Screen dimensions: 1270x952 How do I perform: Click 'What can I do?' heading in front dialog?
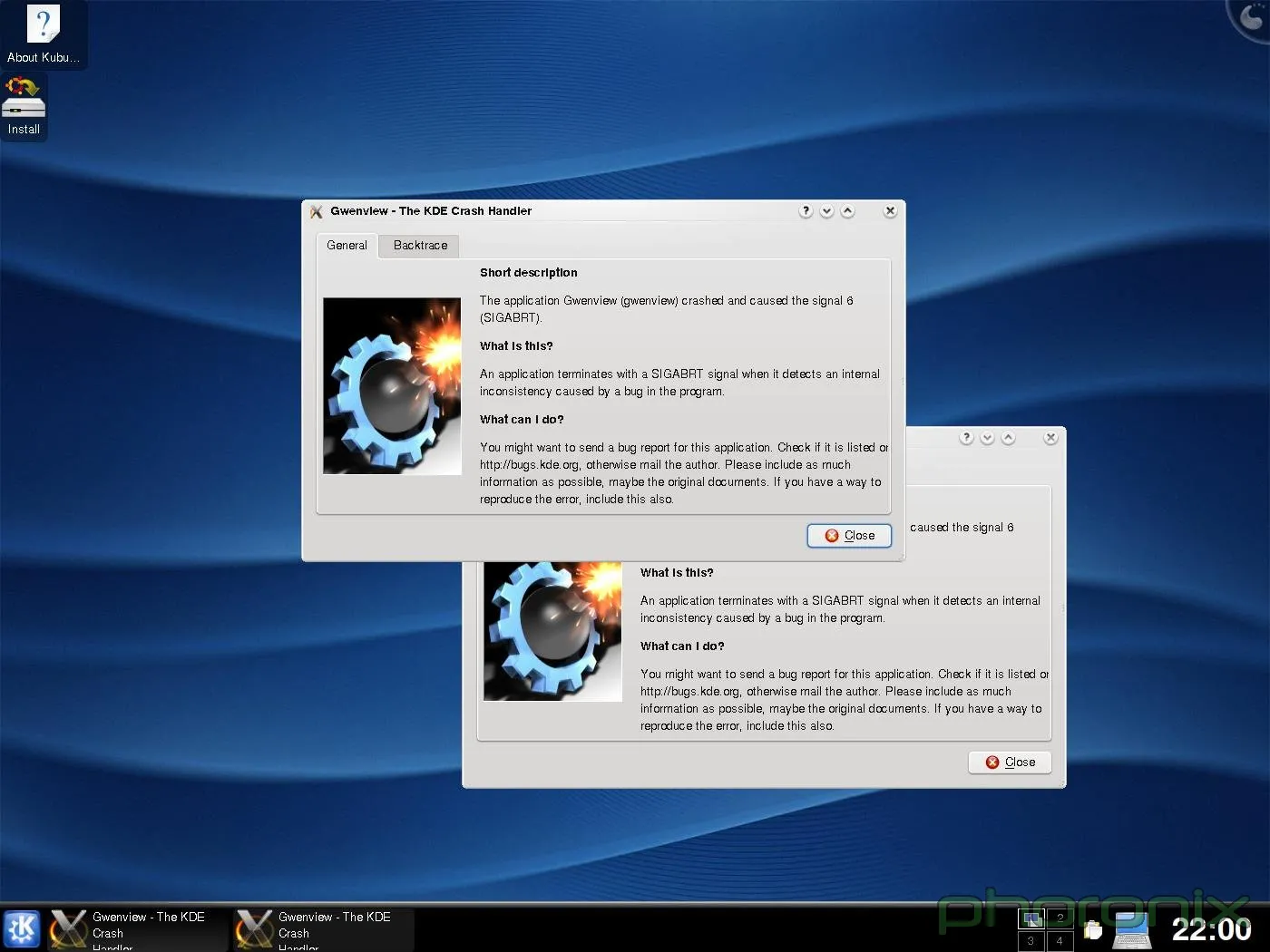(x=522, y=420)
